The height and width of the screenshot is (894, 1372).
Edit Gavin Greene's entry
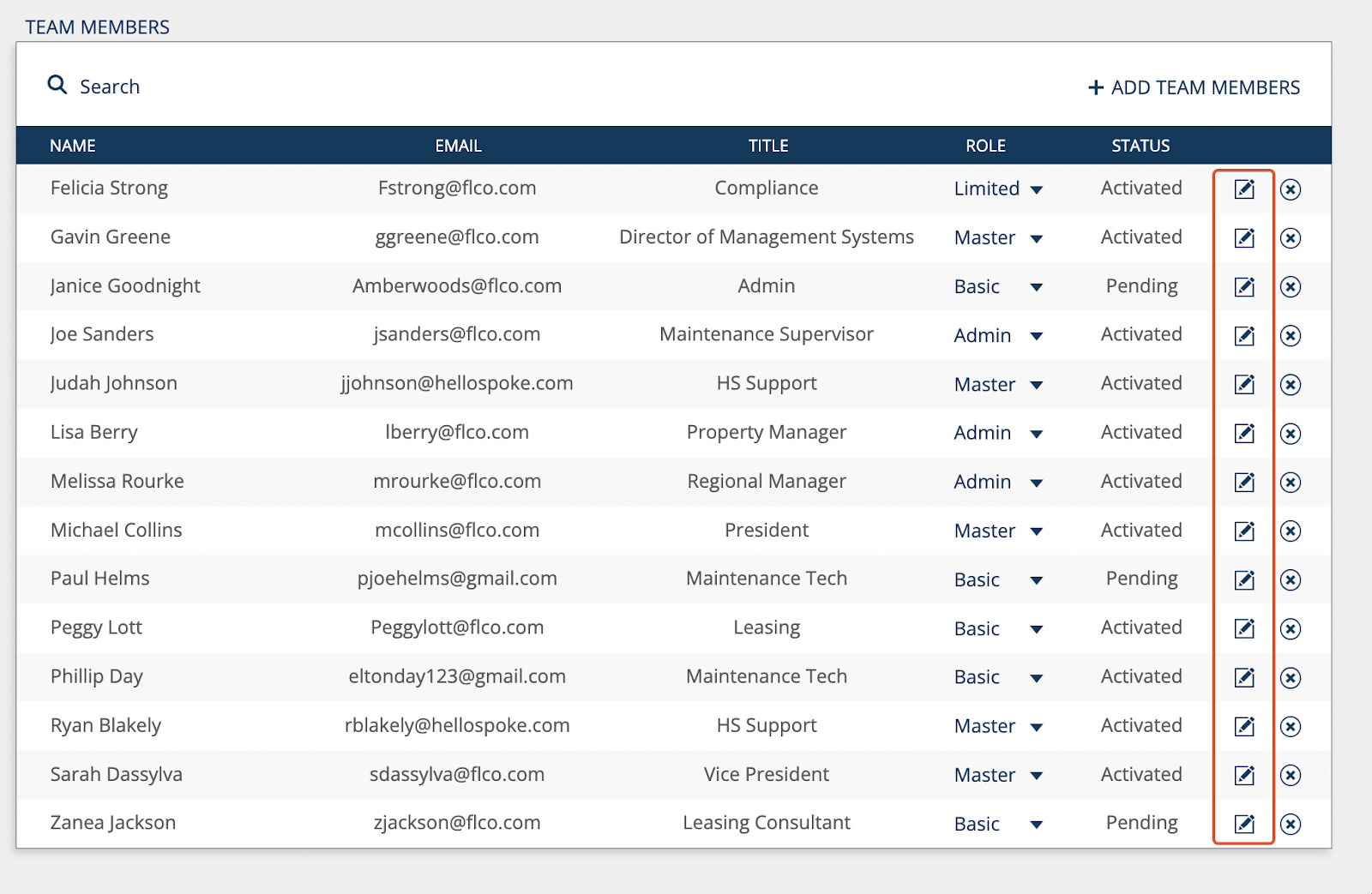(1244, 237)
